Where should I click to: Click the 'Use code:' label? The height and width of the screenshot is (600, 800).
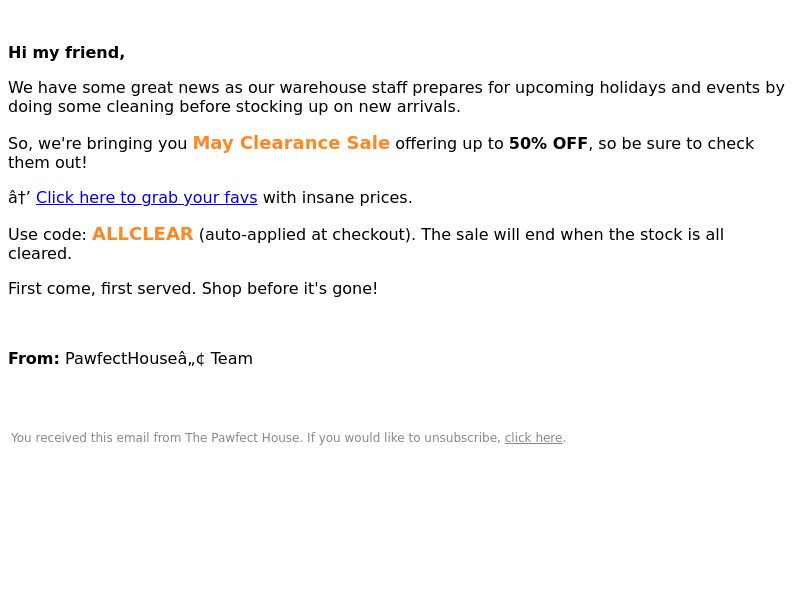pos(47,235)
